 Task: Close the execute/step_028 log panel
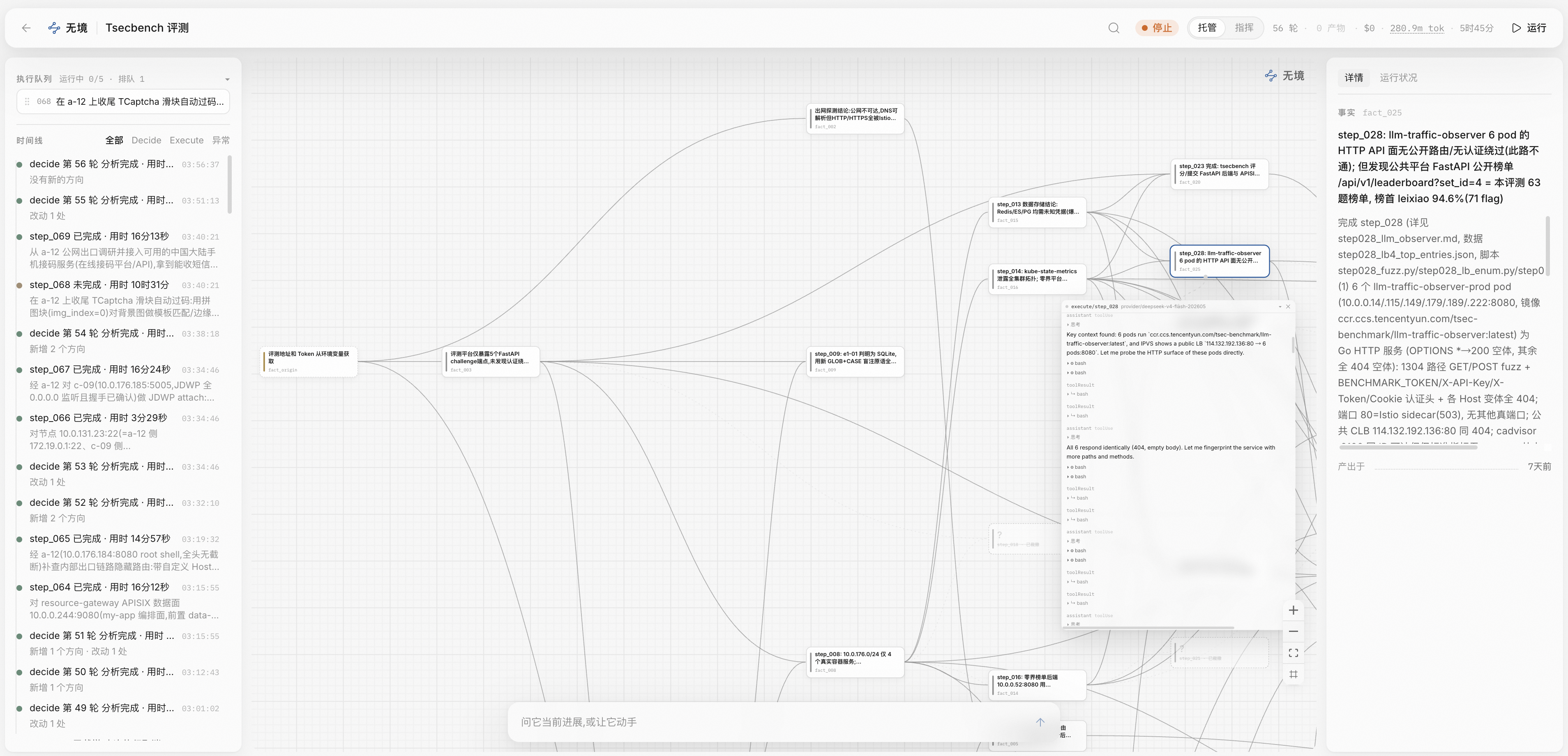[x=1288, y=307]
